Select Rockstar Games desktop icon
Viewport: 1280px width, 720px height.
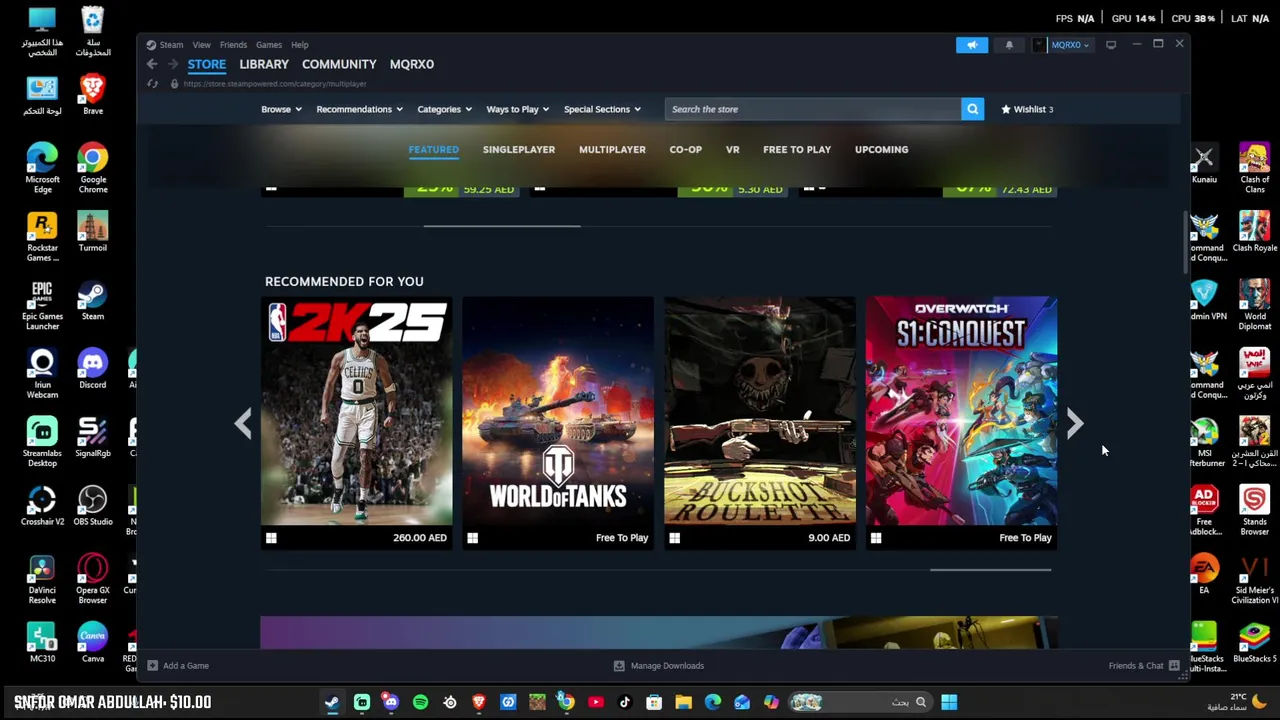42,237
